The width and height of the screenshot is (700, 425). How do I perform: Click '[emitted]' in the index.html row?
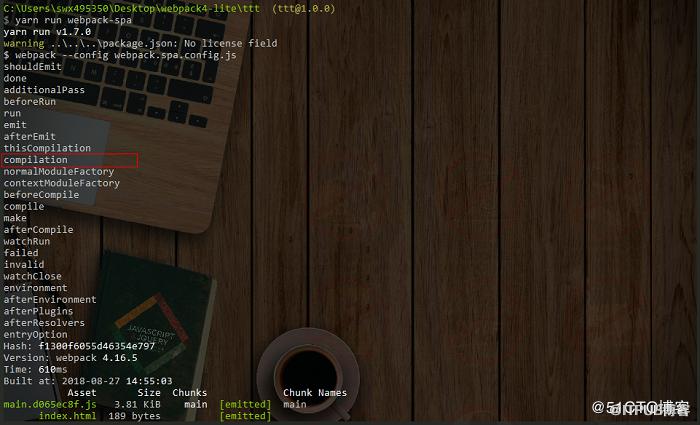[x=245, y=416]
